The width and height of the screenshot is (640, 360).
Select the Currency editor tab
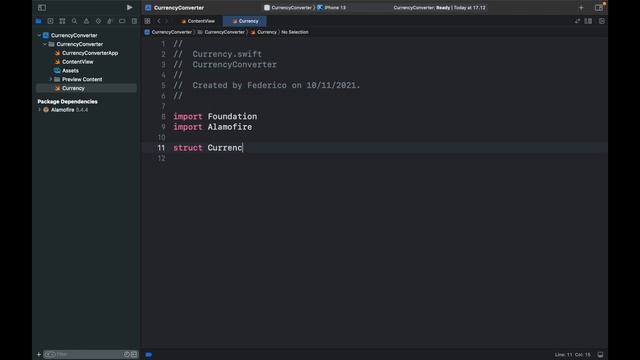pos(245,21)
